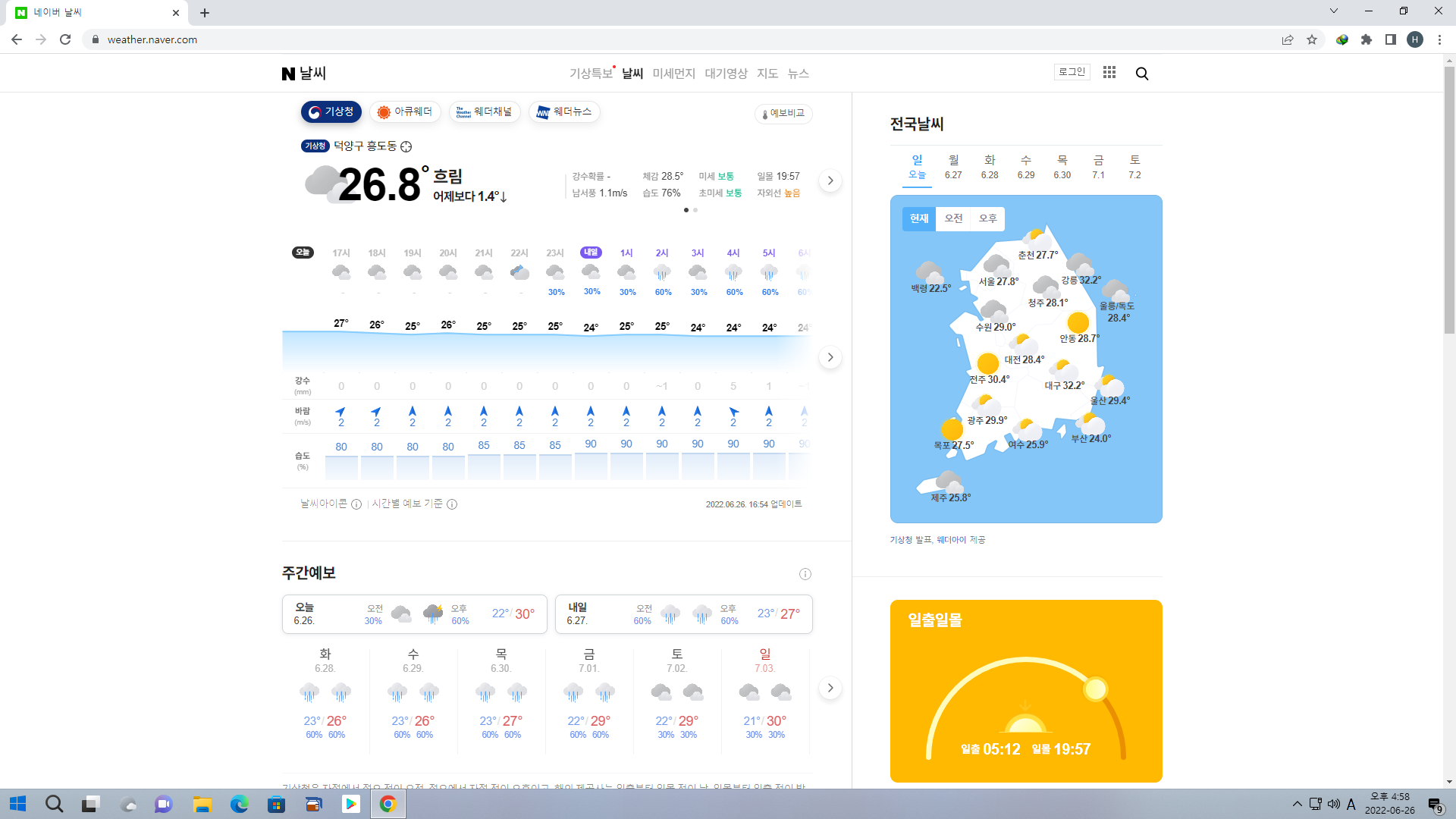This screenshot has height=819, width=1456.
Task: Click the second pagination dot under current conditions
Action: coord(695,210)
